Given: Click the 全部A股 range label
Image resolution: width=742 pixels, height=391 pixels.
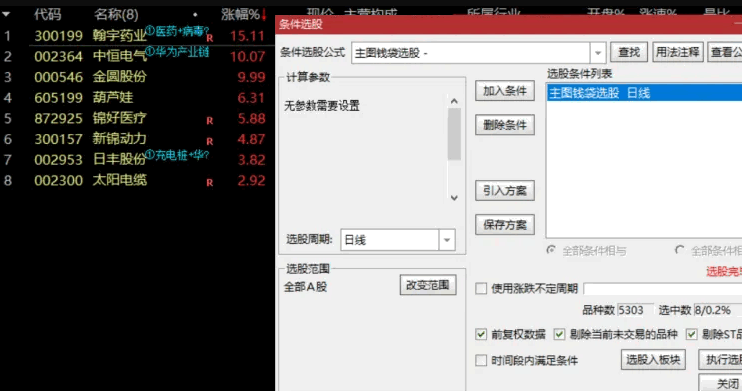Looking at the screenshot, I should click(x=305, y=287).
